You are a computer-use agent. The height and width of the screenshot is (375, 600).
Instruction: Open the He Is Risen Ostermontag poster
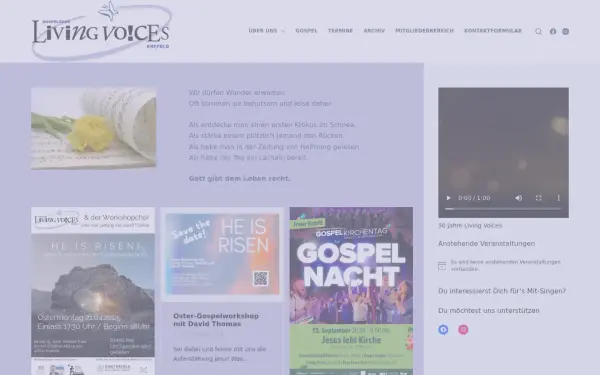coord(93,291)
